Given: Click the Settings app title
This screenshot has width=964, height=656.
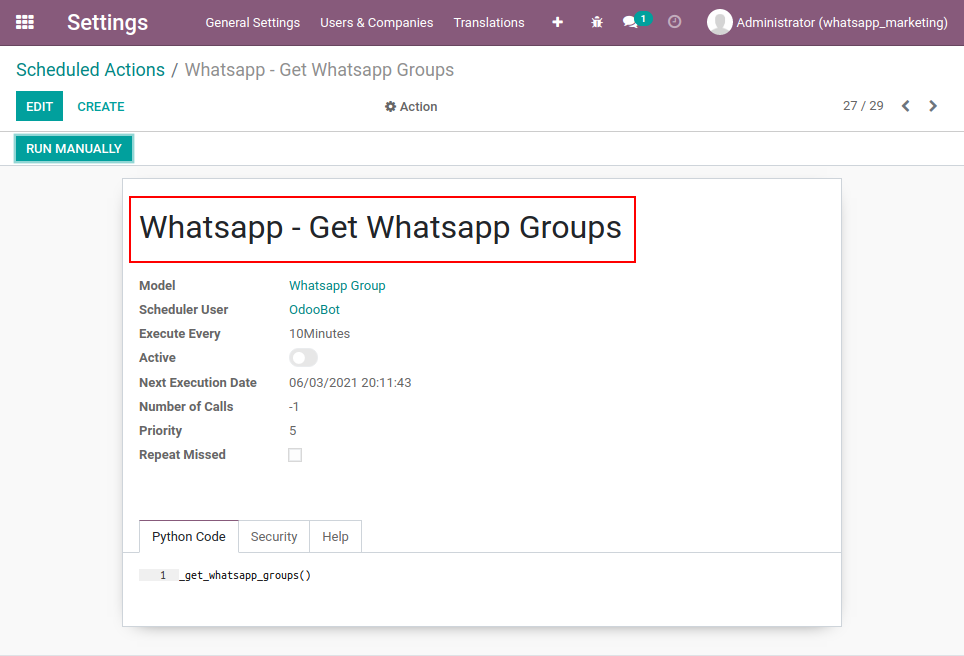Looking at the screenshot, I should click(108, 22).
